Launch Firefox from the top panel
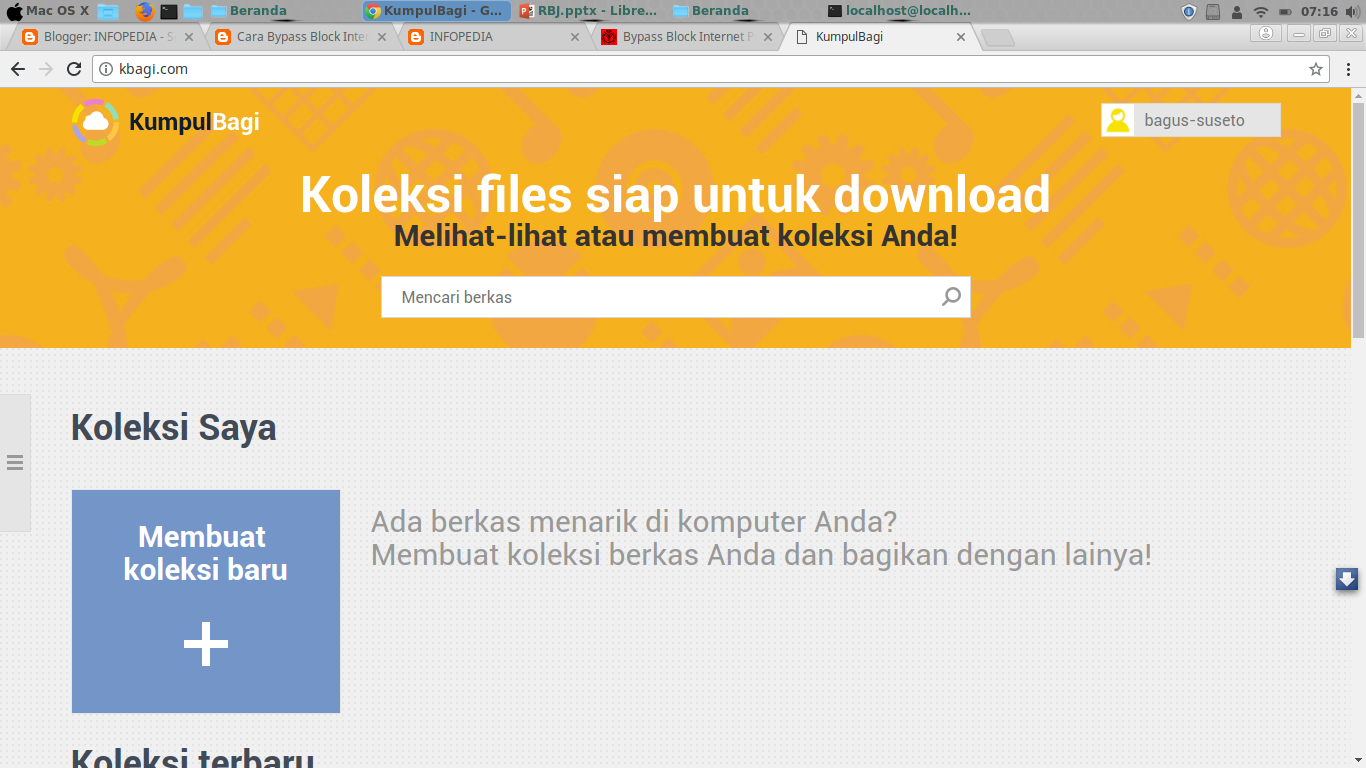The image size is (1366, 768). (x=145, y=11)
